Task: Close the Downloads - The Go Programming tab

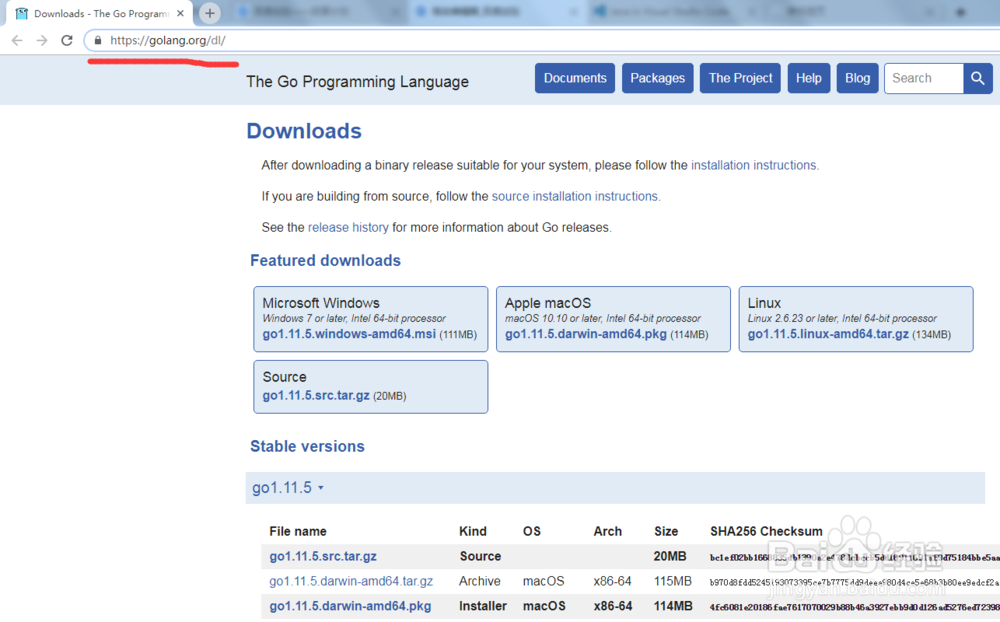Action: click(x=180, y=13)
